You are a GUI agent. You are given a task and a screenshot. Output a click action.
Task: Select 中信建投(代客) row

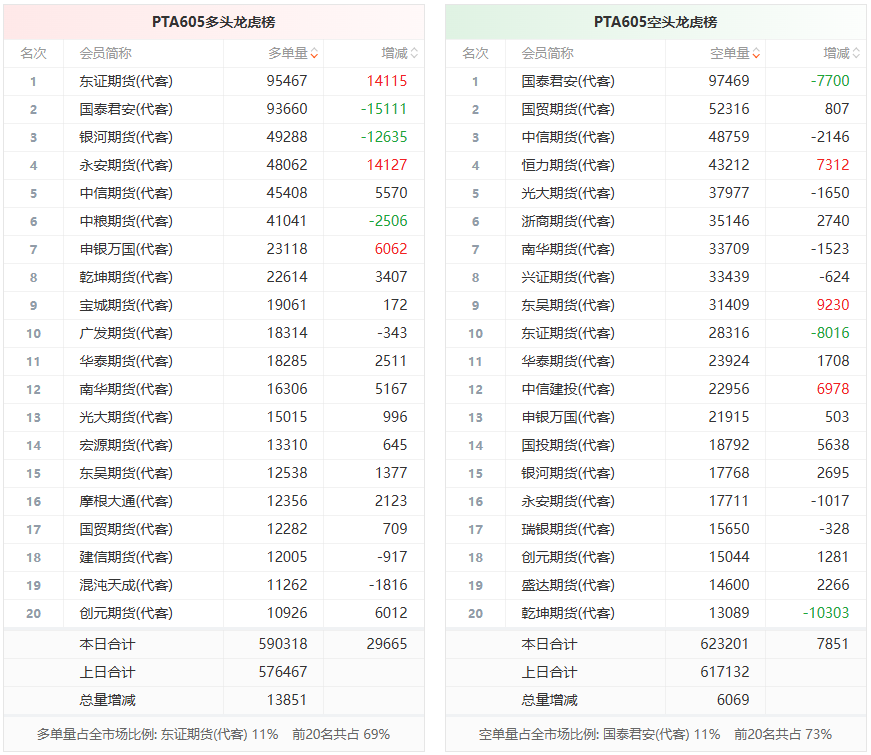[655, 389]
